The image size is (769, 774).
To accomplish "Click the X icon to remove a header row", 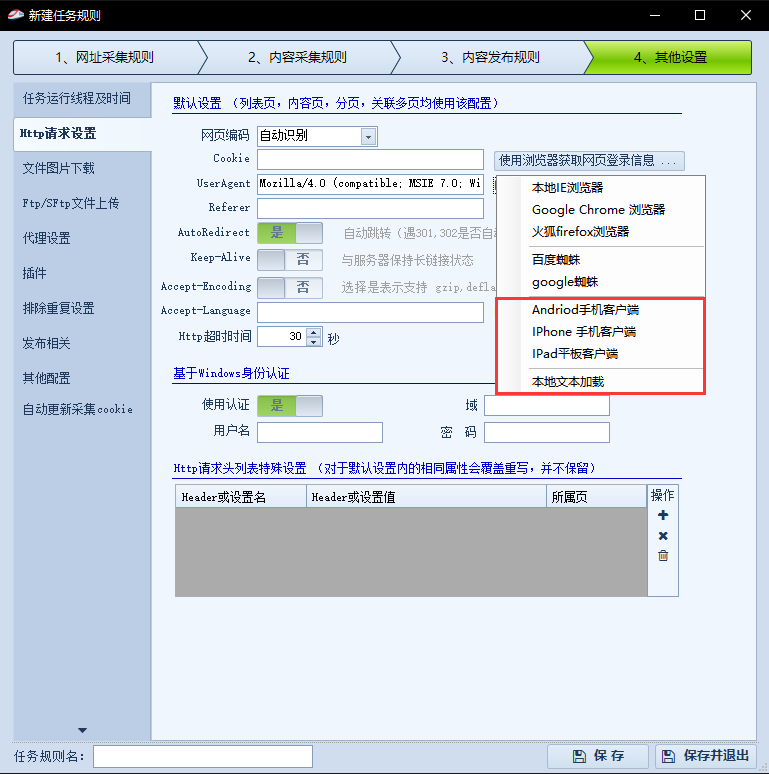I will [x=662, y=536].
